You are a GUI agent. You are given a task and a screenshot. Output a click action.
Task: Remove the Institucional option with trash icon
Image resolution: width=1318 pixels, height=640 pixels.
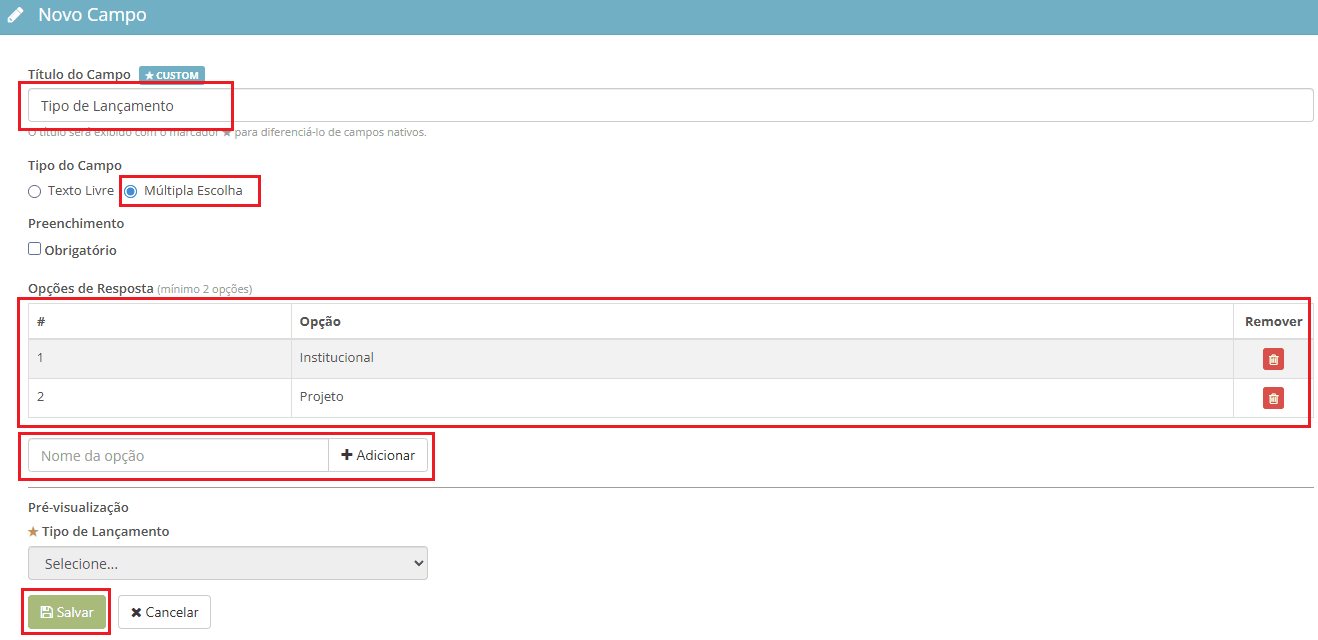click(1273, 359)
